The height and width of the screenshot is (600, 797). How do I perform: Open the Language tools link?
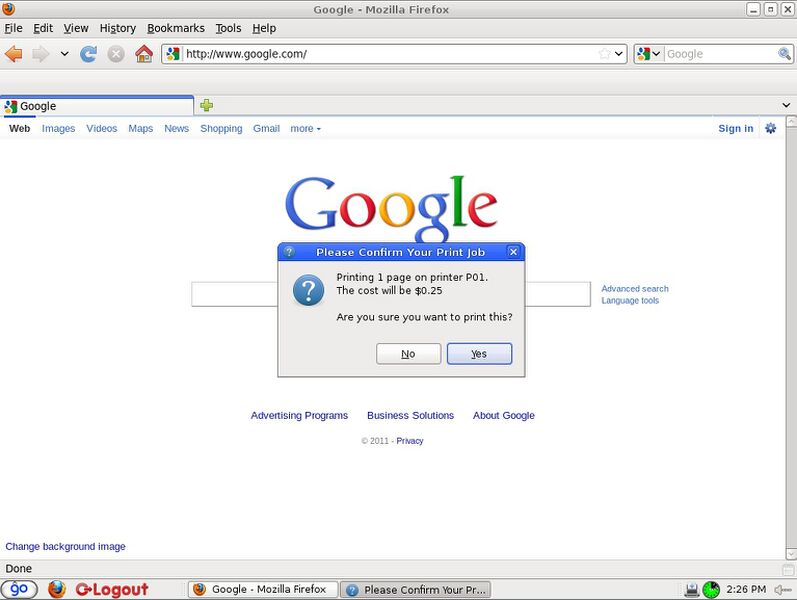click(x=630, y=301)
